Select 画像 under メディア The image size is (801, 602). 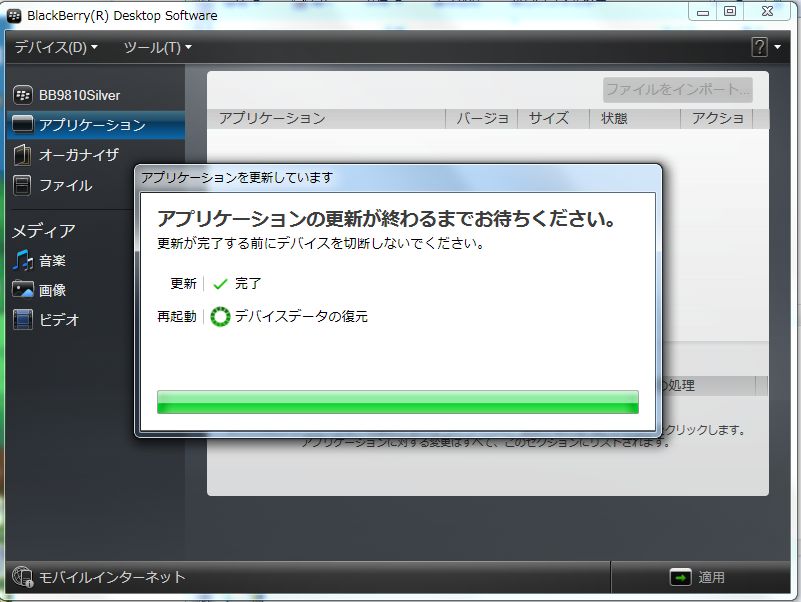coord(52,290)
